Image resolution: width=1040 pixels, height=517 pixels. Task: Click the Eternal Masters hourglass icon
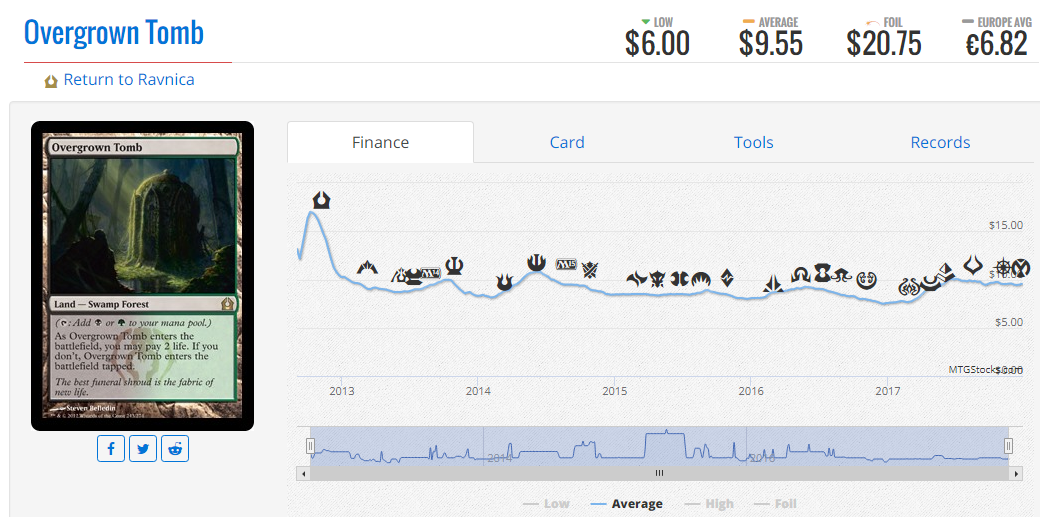[822, 272]
